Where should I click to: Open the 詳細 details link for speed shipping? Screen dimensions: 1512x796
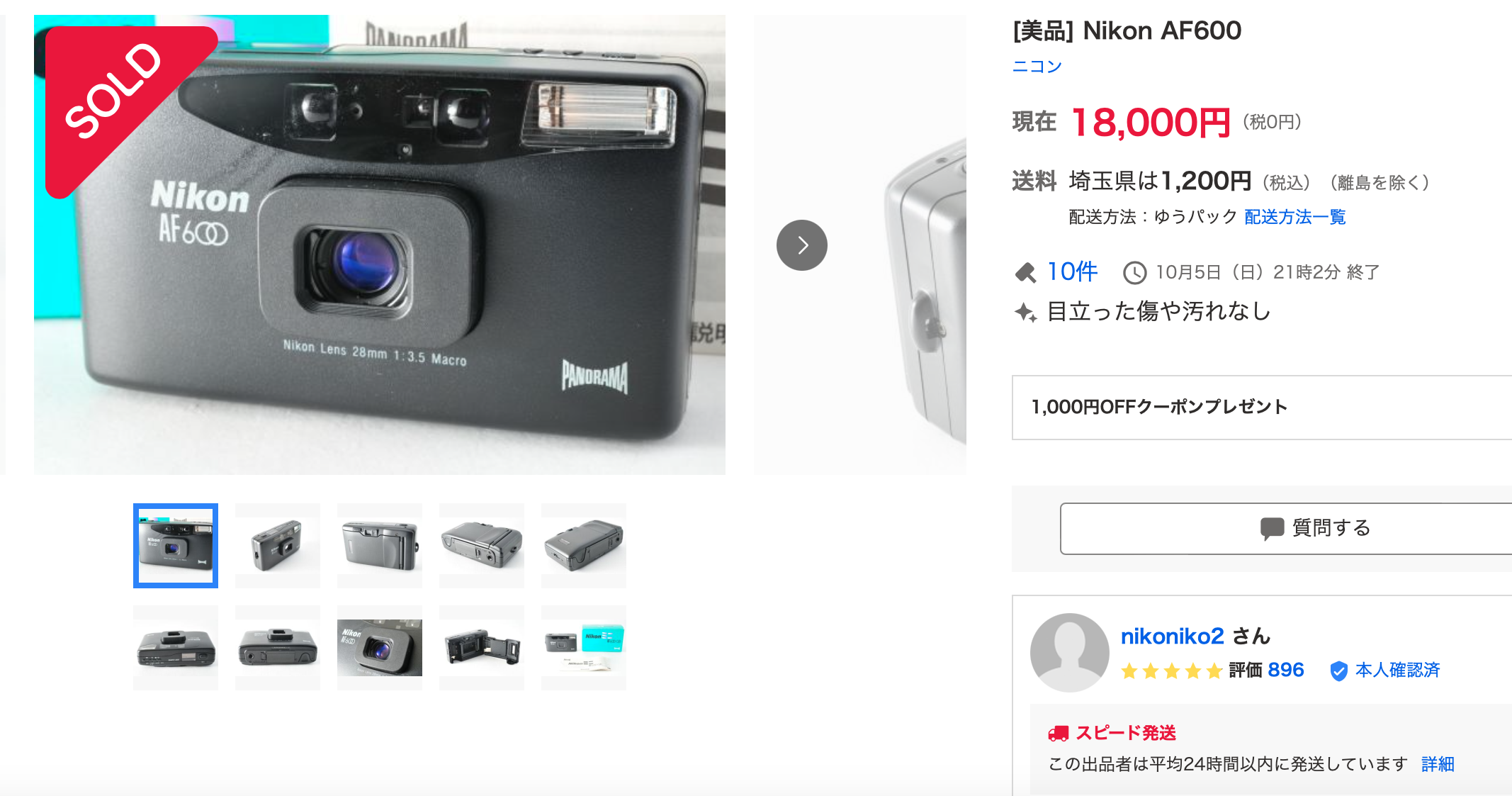pos(1438,764)
